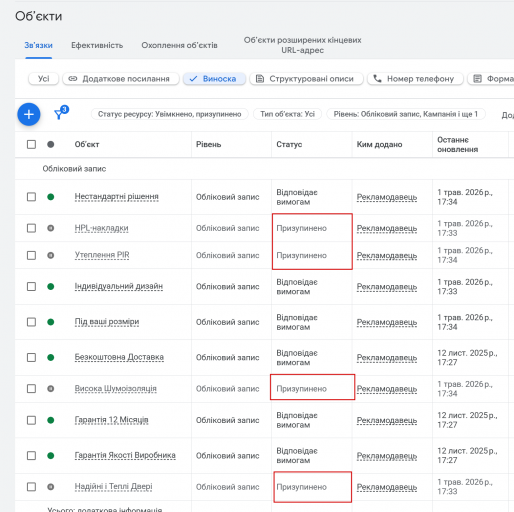Select the Структуровані описи filter button

coord(306,79)
